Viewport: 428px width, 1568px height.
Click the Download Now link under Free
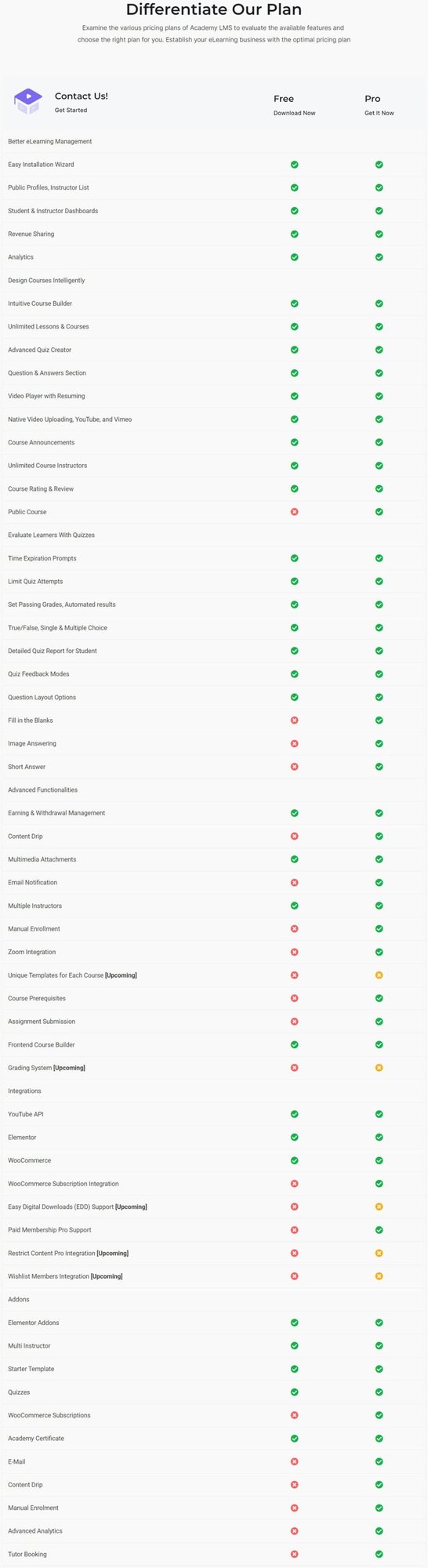295,113
